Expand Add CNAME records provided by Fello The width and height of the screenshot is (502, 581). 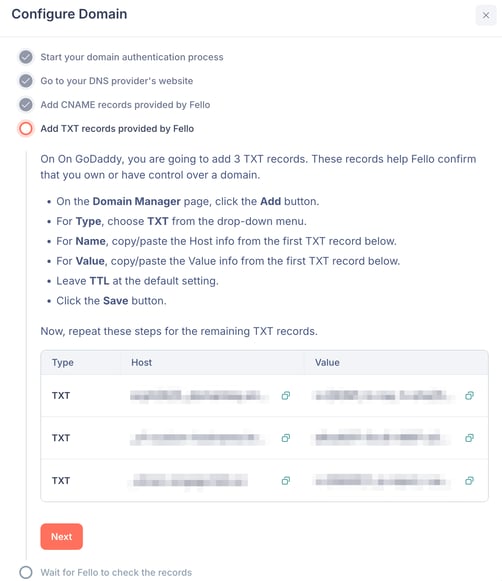pyautogui.click(x=125, y=105)
